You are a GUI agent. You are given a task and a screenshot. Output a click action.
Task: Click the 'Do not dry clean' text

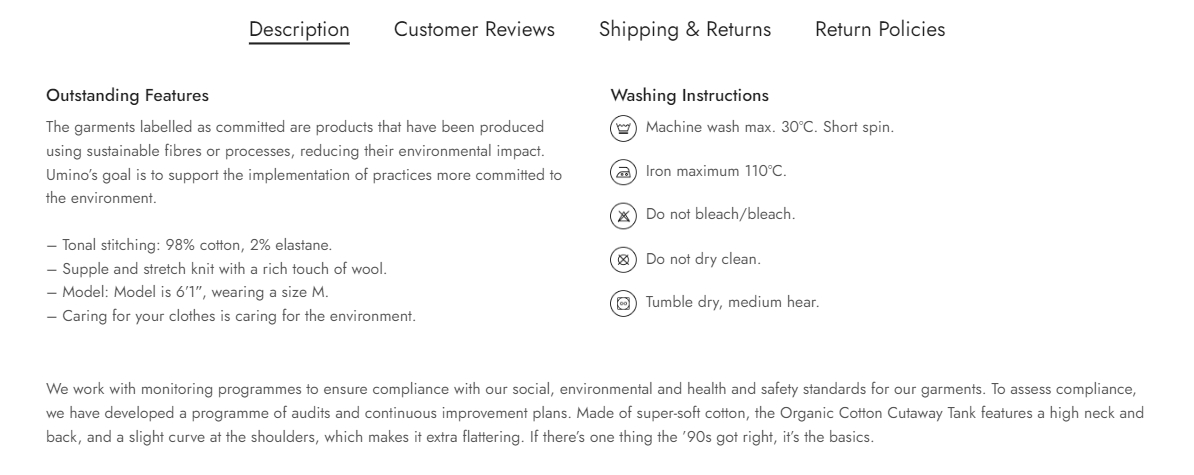click(x=703, y=259)
